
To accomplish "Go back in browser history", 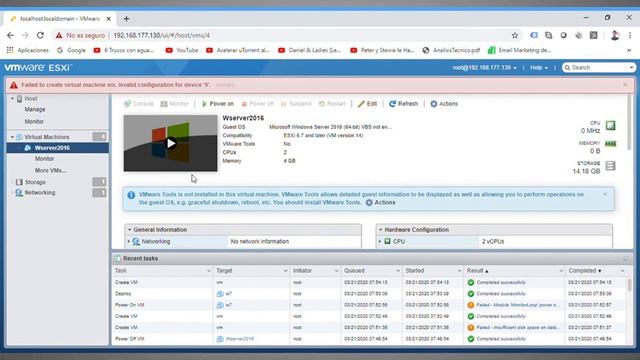I will pyautogui.click(x=10, y=36).
